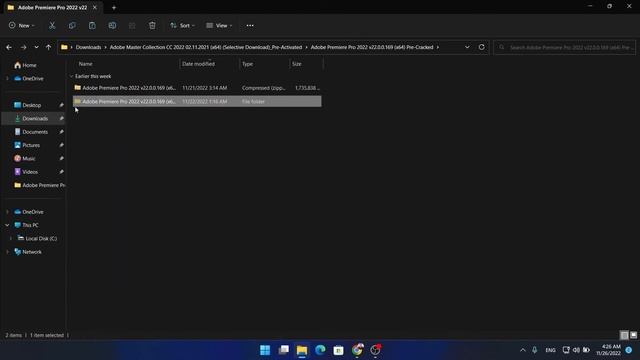Click the Paste toolbar icon
The height and width of the screenshot is (360, 640).
(x=92, y=25)
